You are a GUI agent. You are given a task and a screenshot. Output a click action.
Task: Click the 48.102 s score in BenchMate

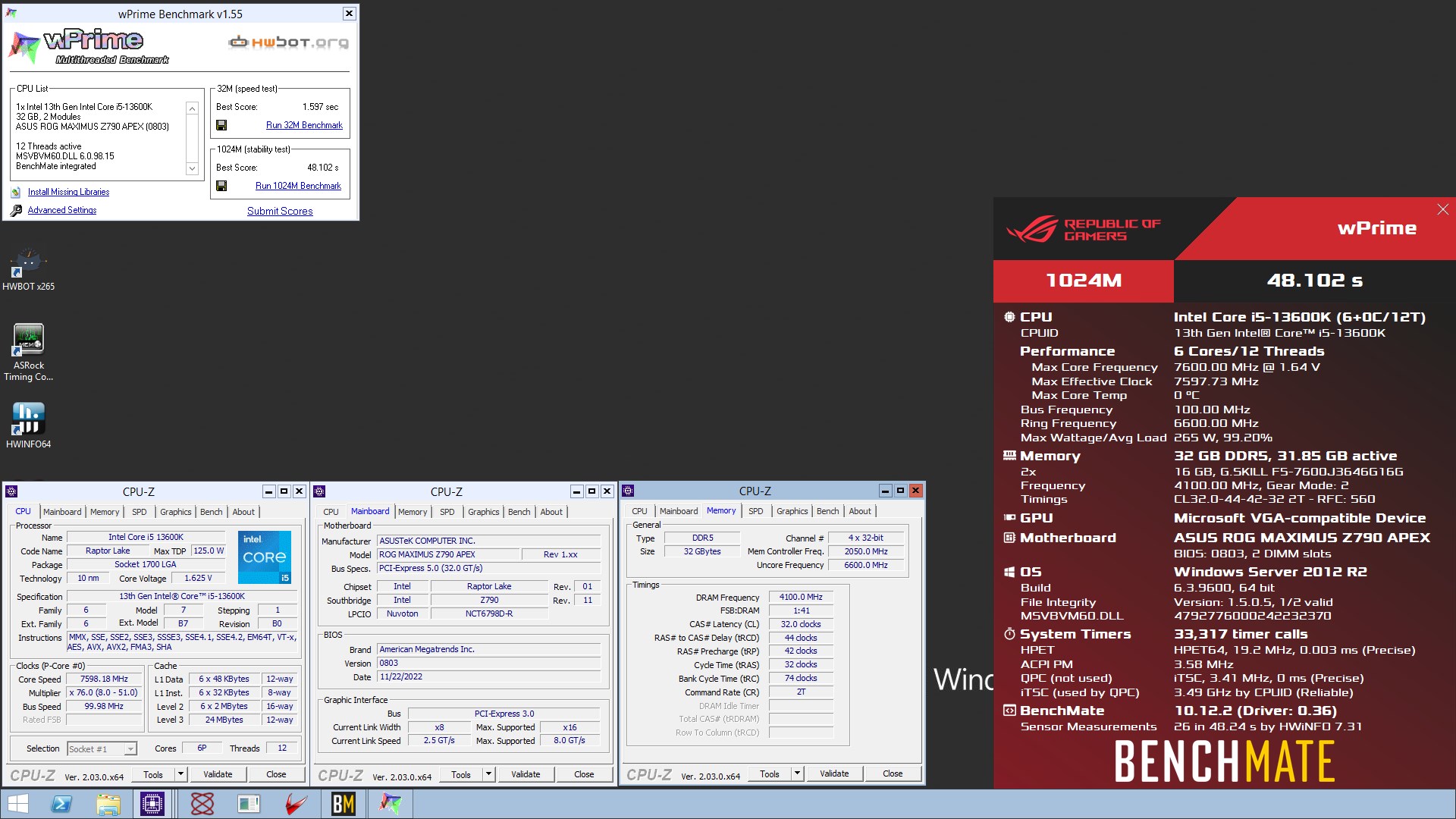(1314, 281)
